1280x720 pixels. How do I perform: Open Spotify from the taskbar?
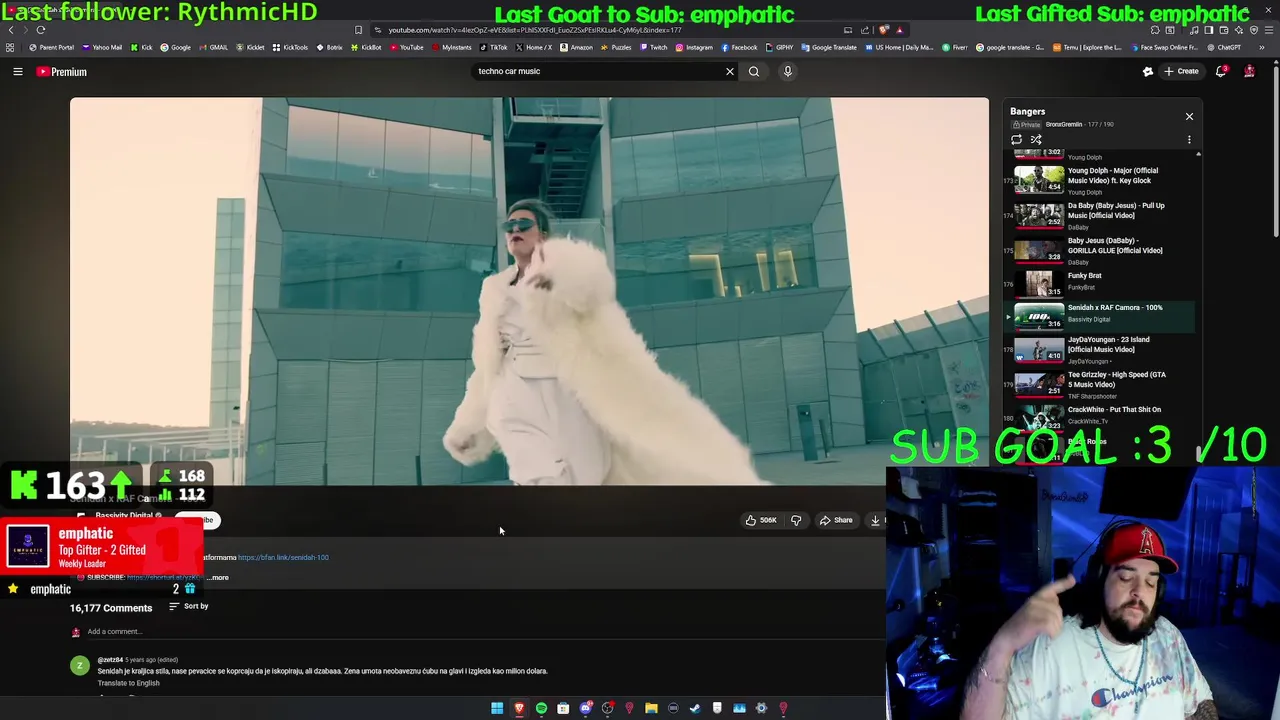click(541, 708)
